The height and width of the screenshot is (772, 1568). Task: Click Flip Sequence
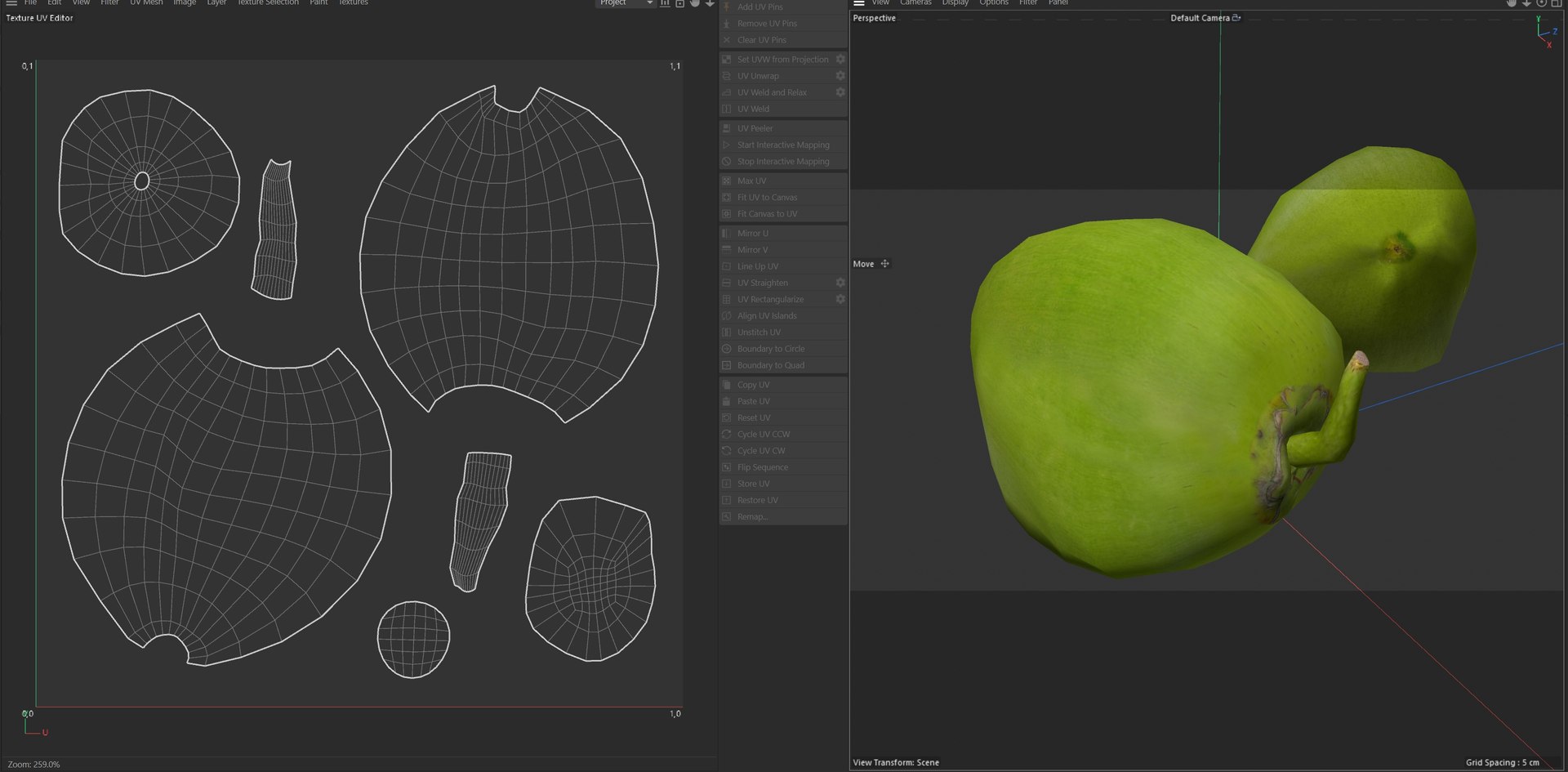(783, 467)
